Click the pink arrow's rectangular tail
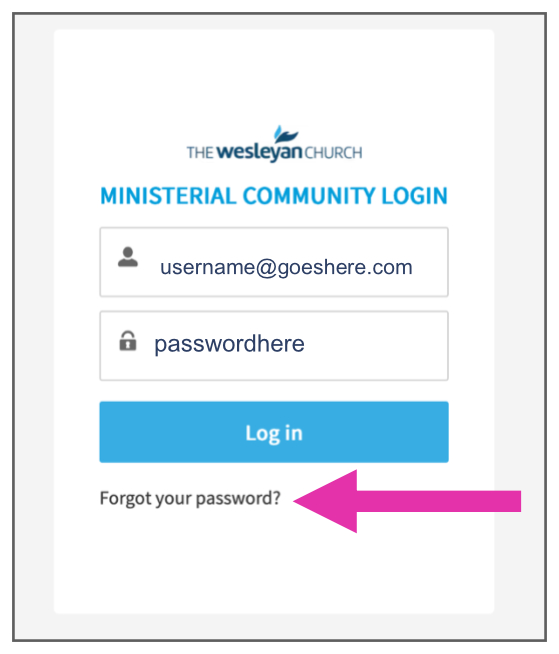 [439, 501]
